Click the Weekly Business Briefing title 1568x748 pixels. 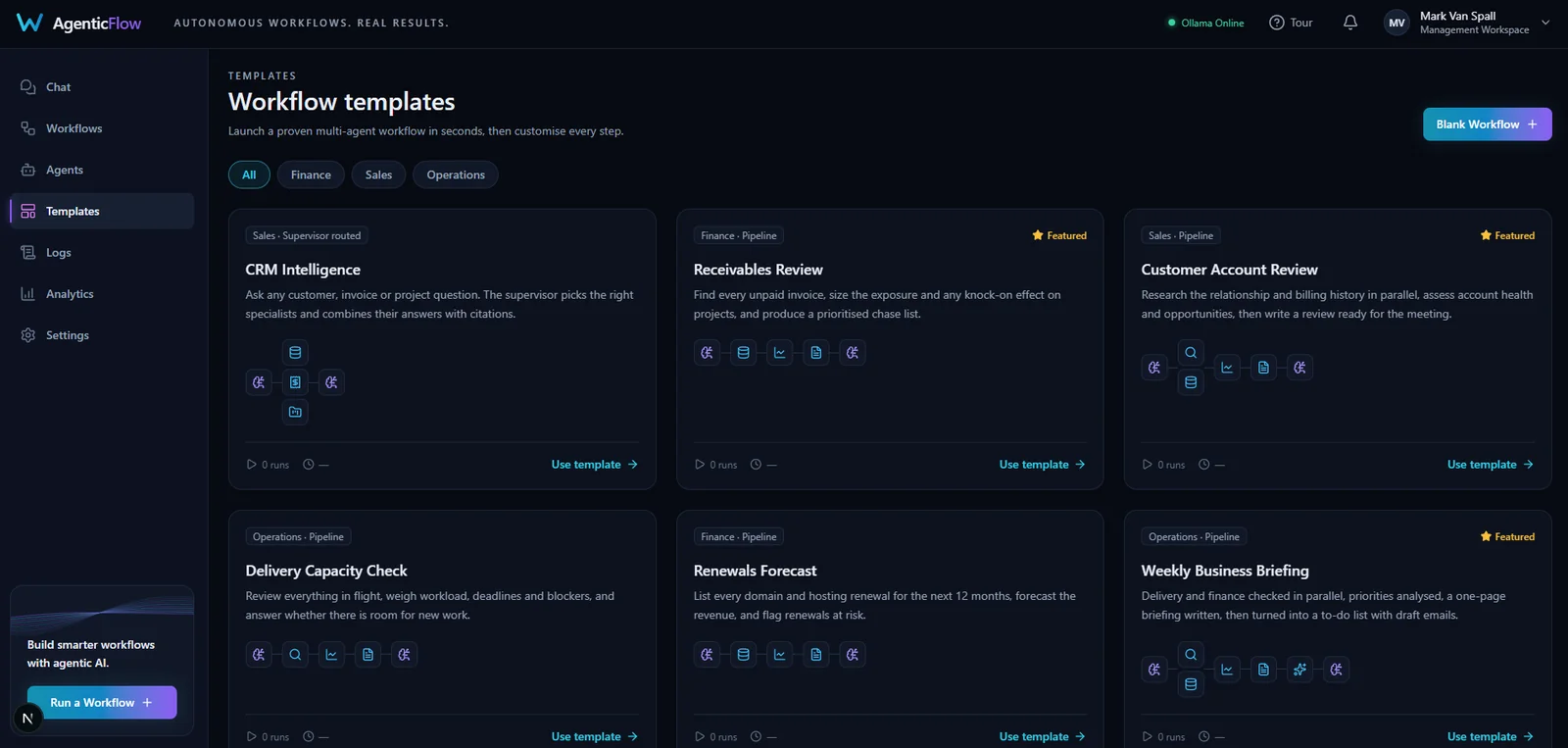pos(1225,571)
